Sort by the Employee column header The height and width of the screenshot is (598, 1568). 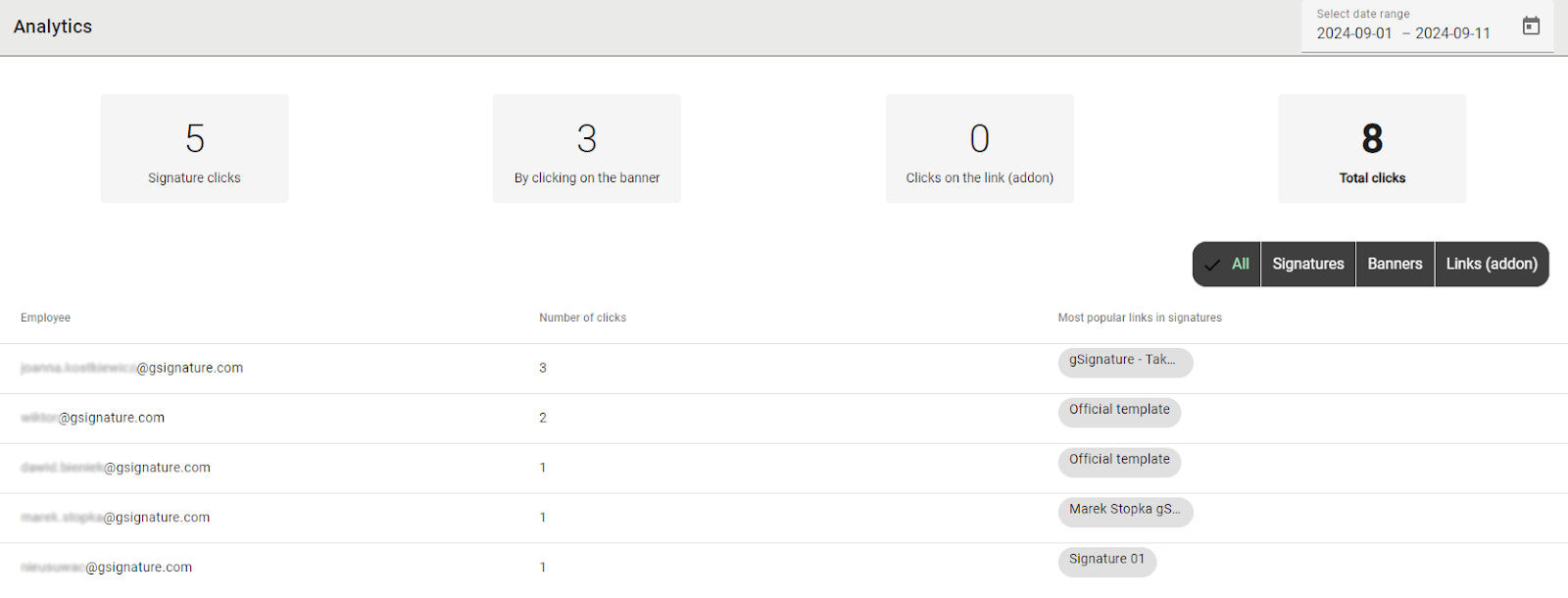[x=45, y=318]
